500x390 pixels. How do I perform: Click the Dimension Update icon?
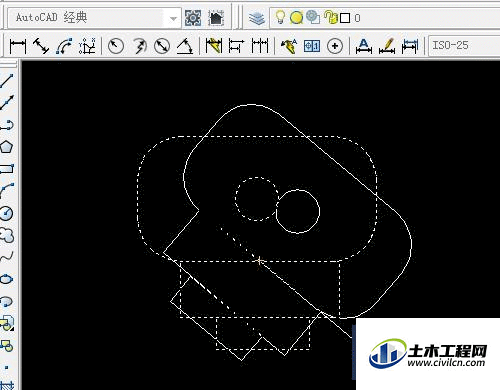tap(410, 46)
